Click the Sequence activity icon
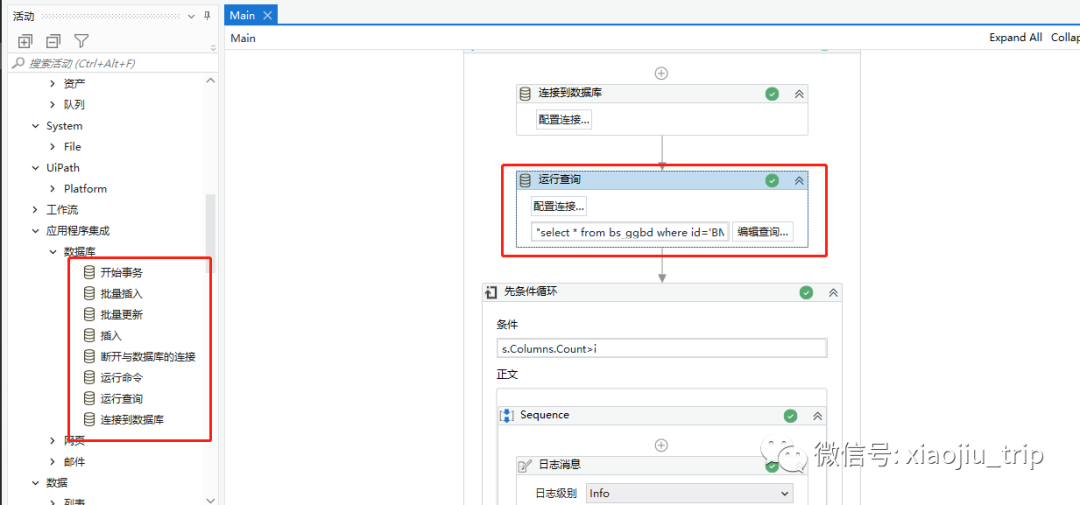 507,415
